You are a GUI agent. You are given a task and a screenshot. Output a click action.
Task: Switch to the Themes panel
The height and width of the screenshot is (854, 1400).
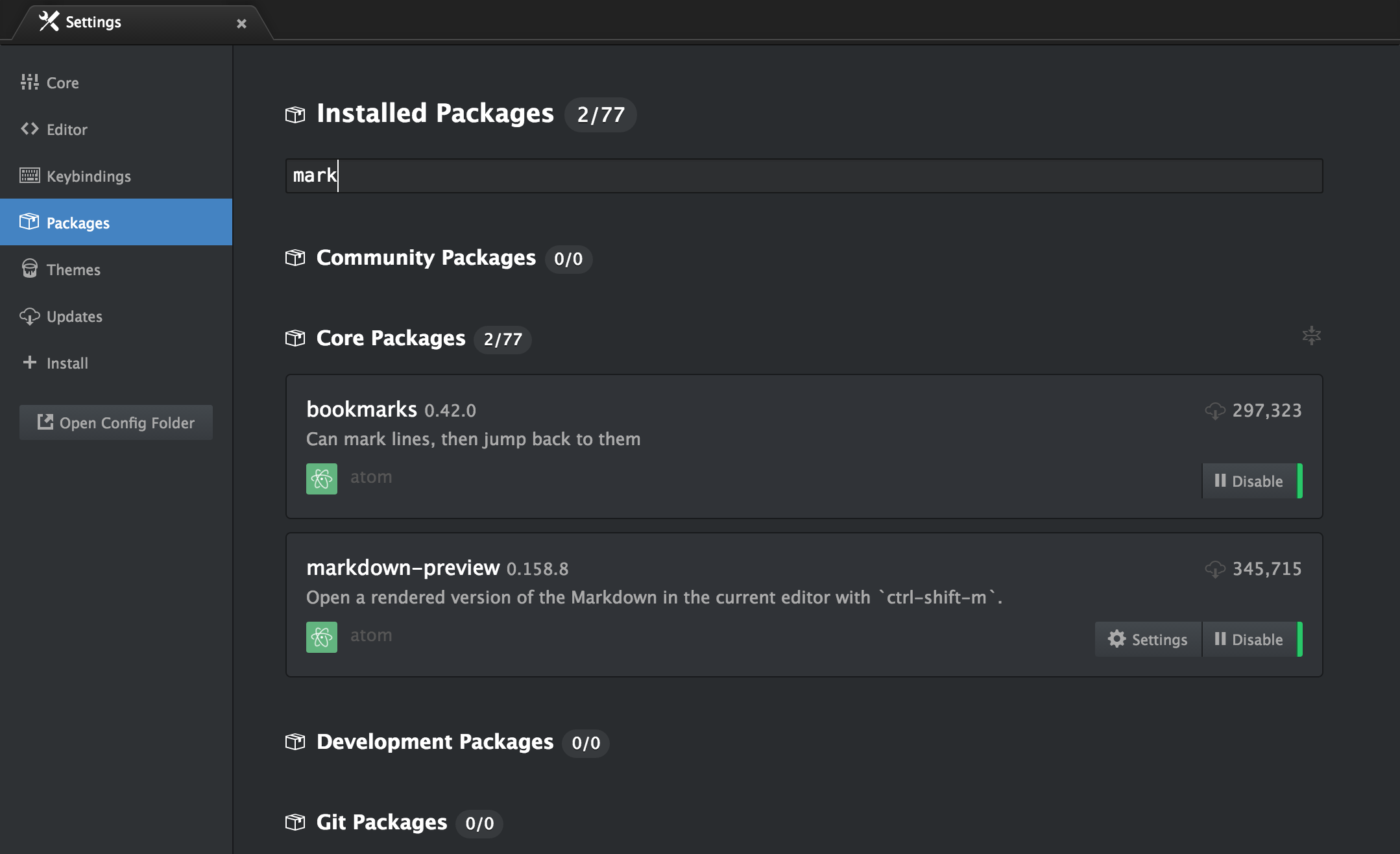coord(73,270)
